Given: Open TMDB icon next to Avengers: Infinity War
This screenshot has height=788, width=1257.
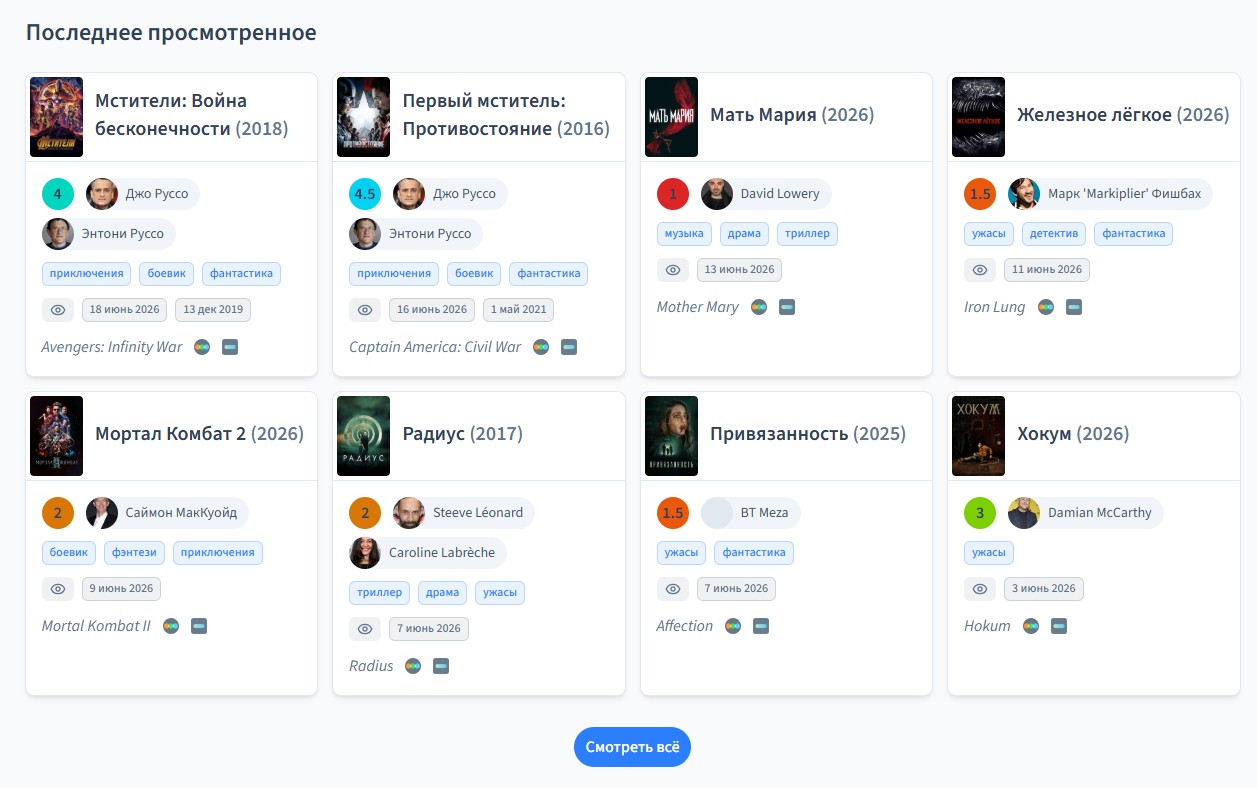Looking at the screenshot, I should (x=230, y=347).
